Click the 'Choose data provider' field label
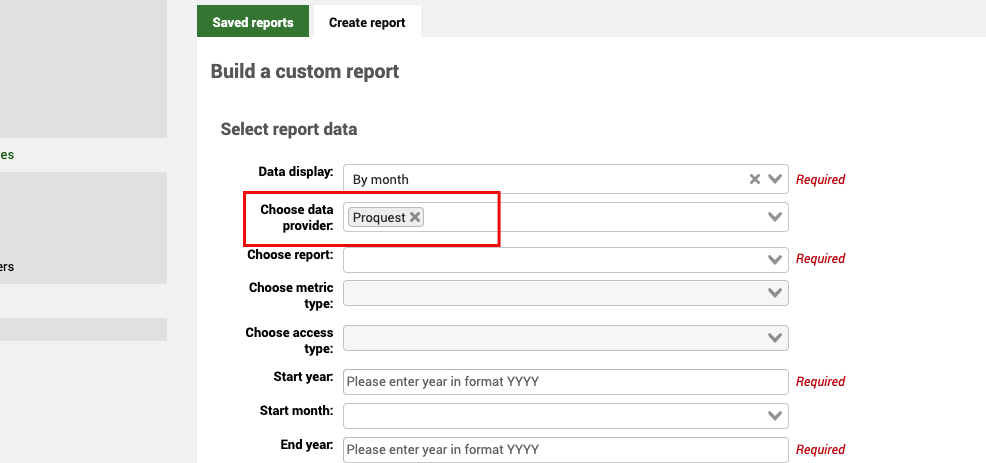 click(296, 217)
